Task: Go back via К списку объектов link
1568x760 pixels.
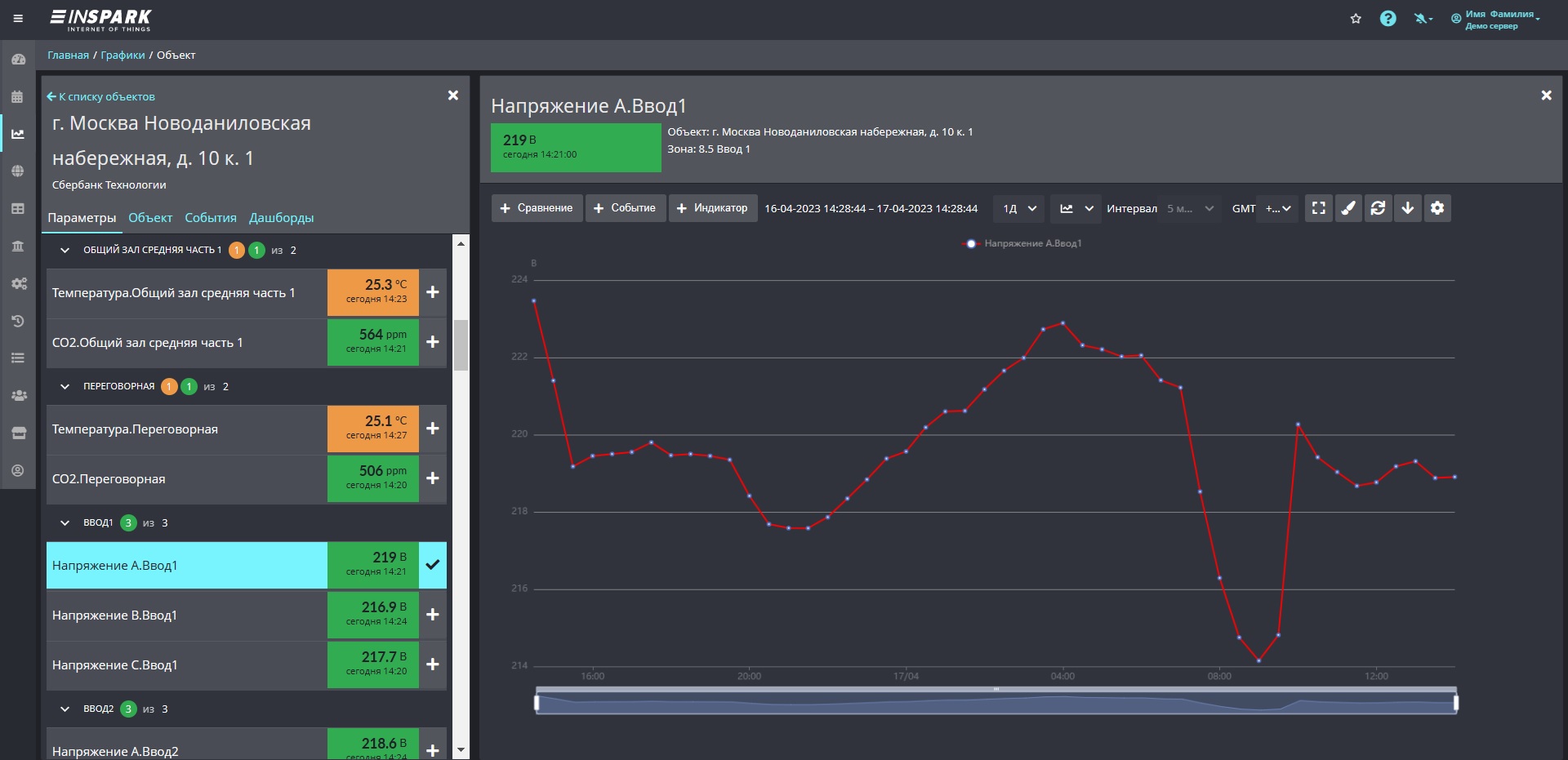Action: (x=100, y=96)
